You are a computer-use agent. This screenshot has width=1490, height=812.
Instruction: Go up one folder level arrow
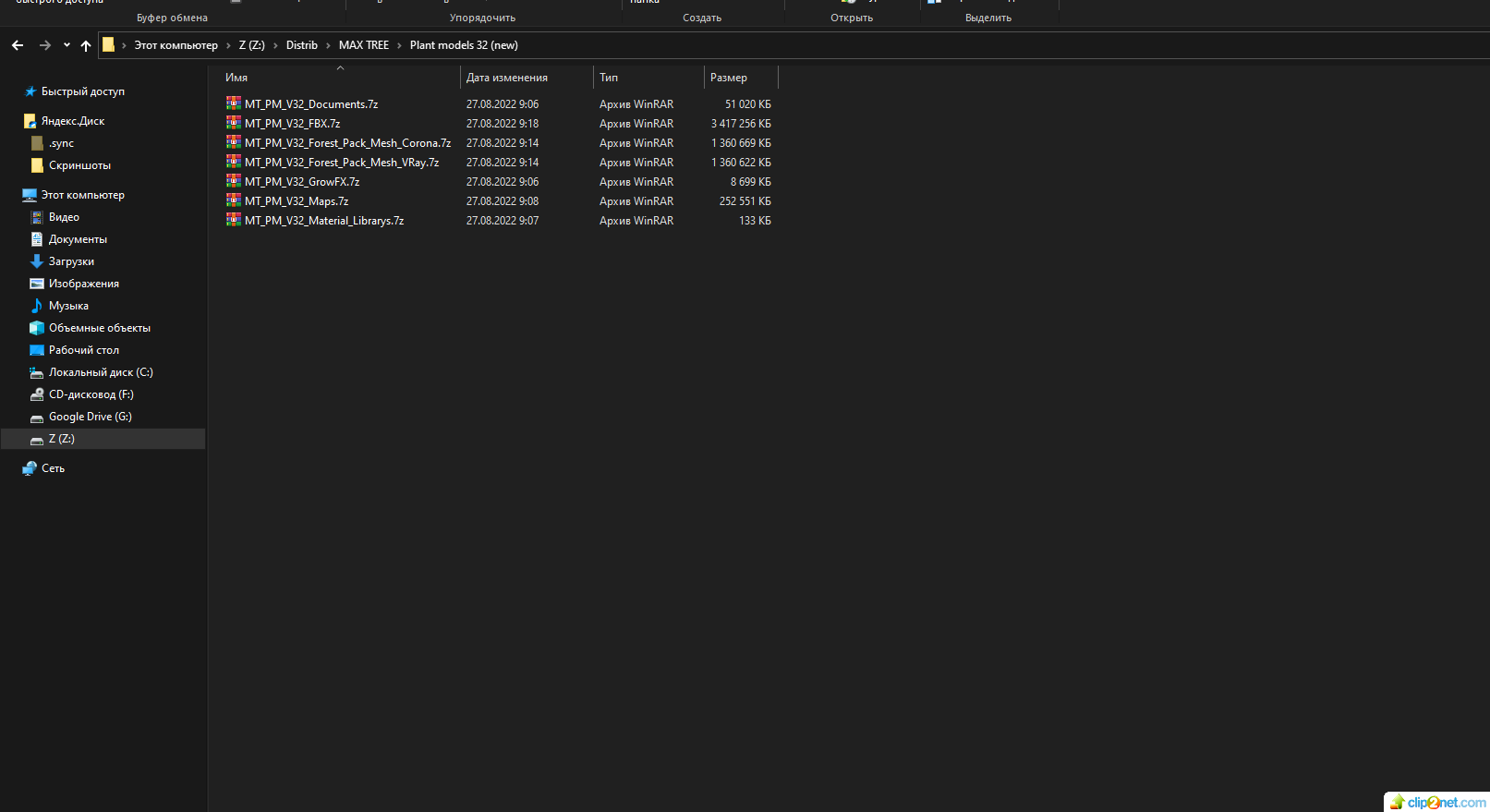point(86,45)
